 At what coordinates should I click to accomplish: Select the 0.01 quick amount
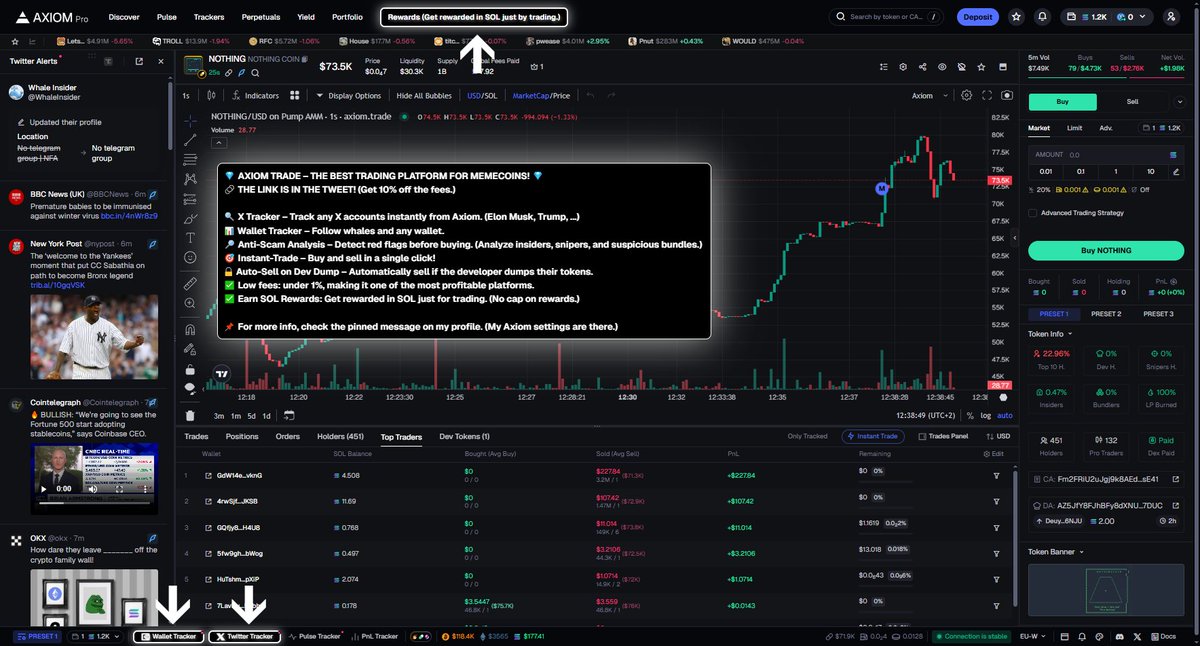1046,171
